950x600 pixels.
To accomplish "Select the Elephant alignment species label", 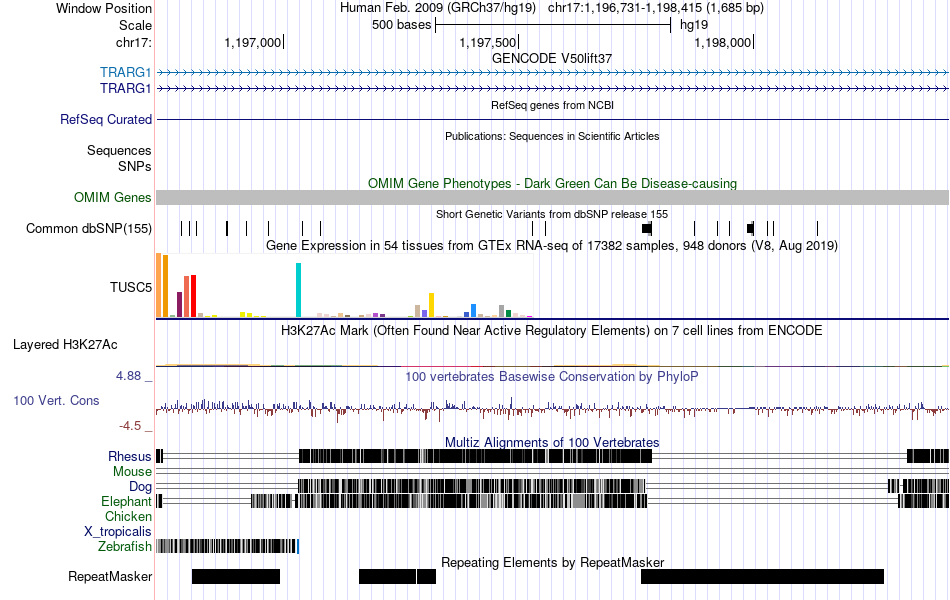I will pos(126,502).
